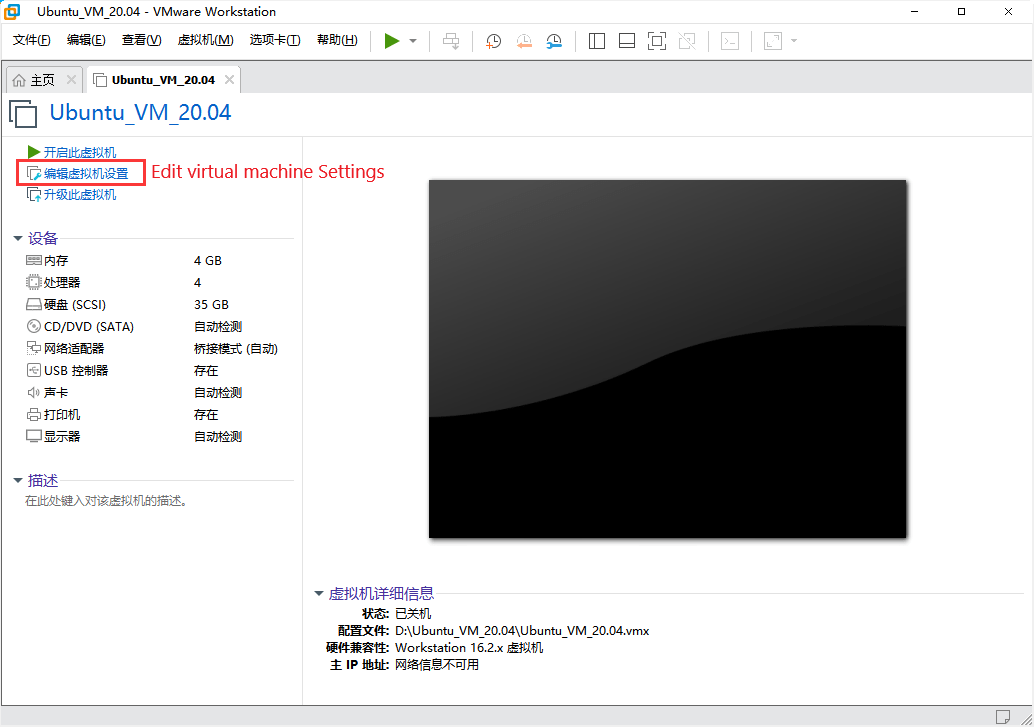Open the 查看(V) menu
The image size is (1034, 727).
(142, 40)
